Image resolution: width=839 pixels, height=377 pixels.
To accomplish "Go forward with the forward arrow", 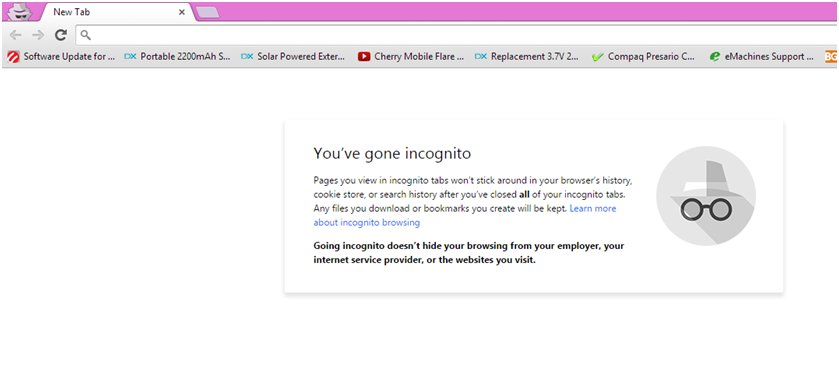I will click(38, 35).
